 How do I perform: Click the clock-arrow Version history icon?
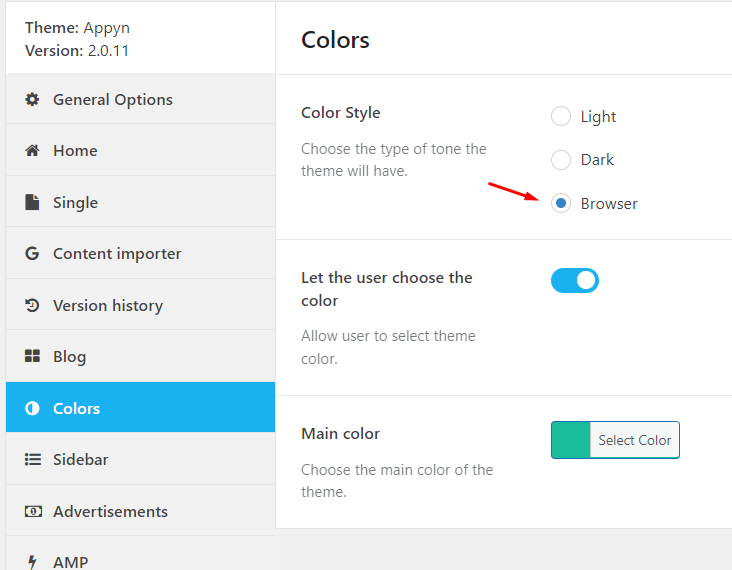(x=32, y=305)
